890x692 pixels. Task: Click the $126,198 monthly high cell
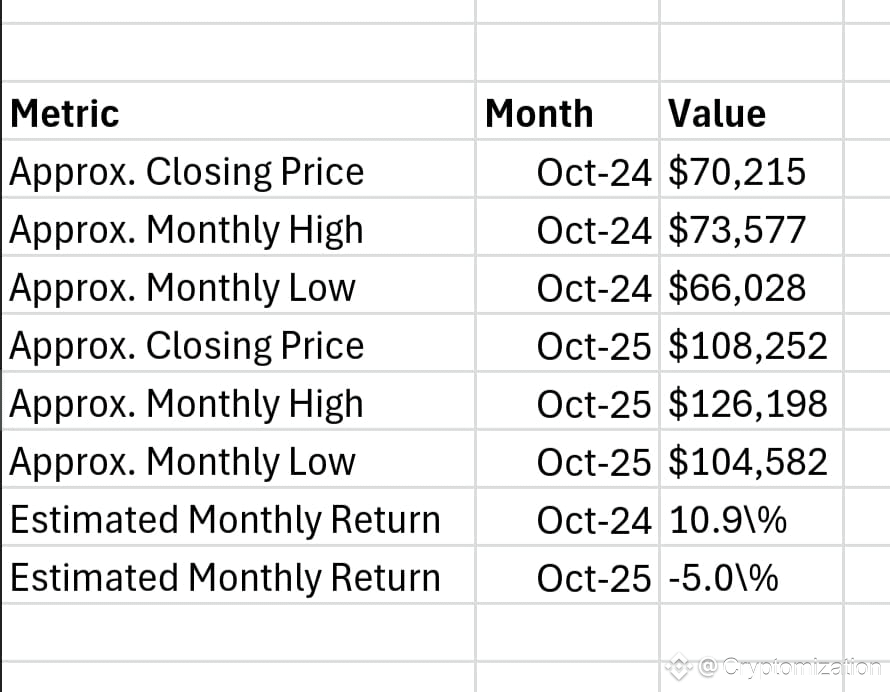coord(752,401)
